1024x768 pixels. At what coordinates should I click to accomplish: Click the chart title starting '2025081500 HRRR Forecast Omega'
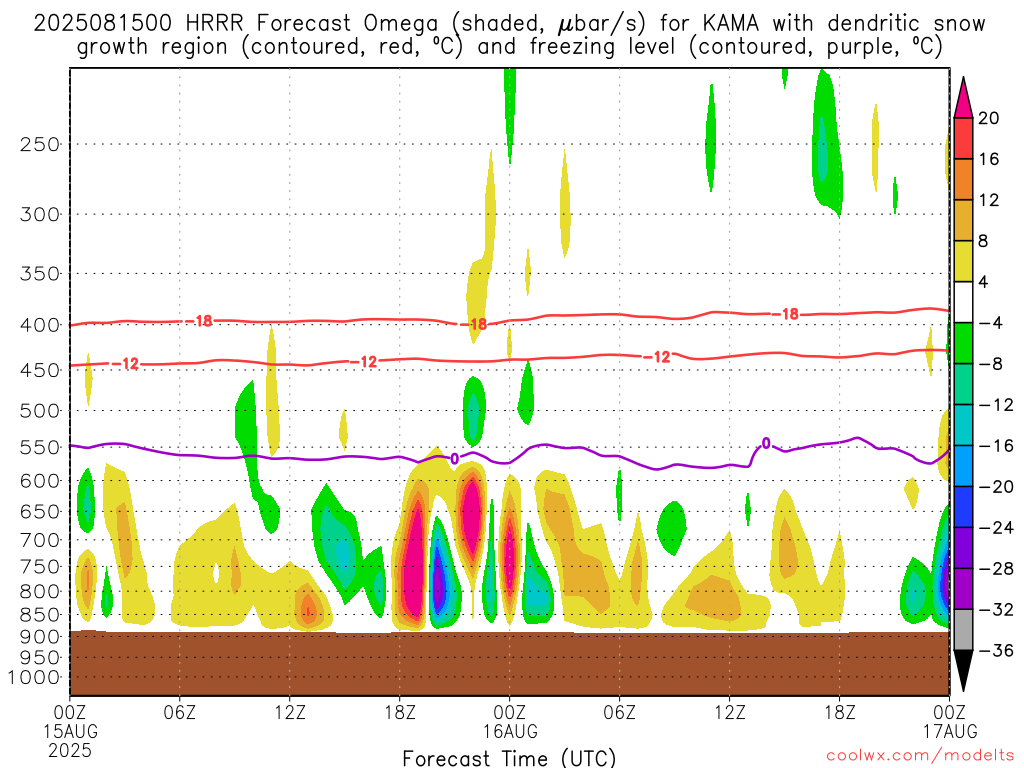(x=509, y=35)
